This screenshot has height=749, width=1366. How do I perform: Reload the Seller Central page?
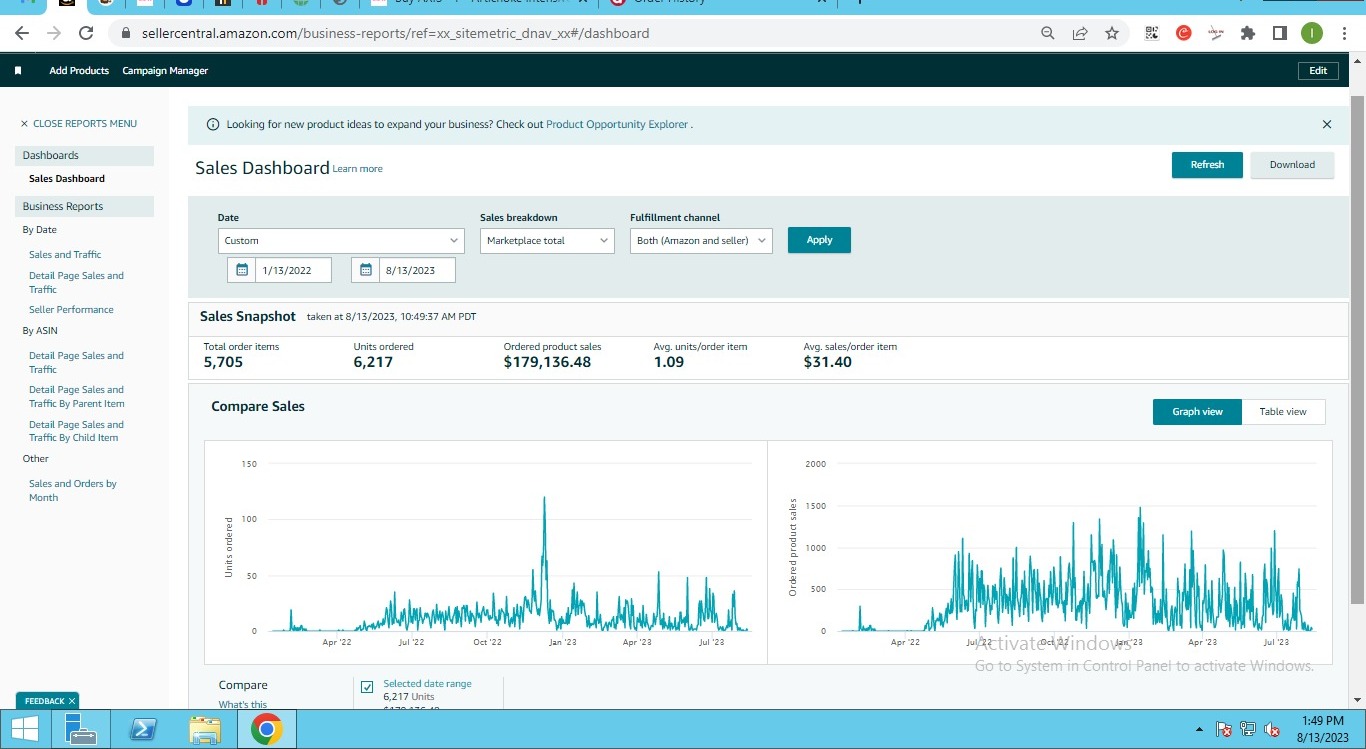point(86,33)
